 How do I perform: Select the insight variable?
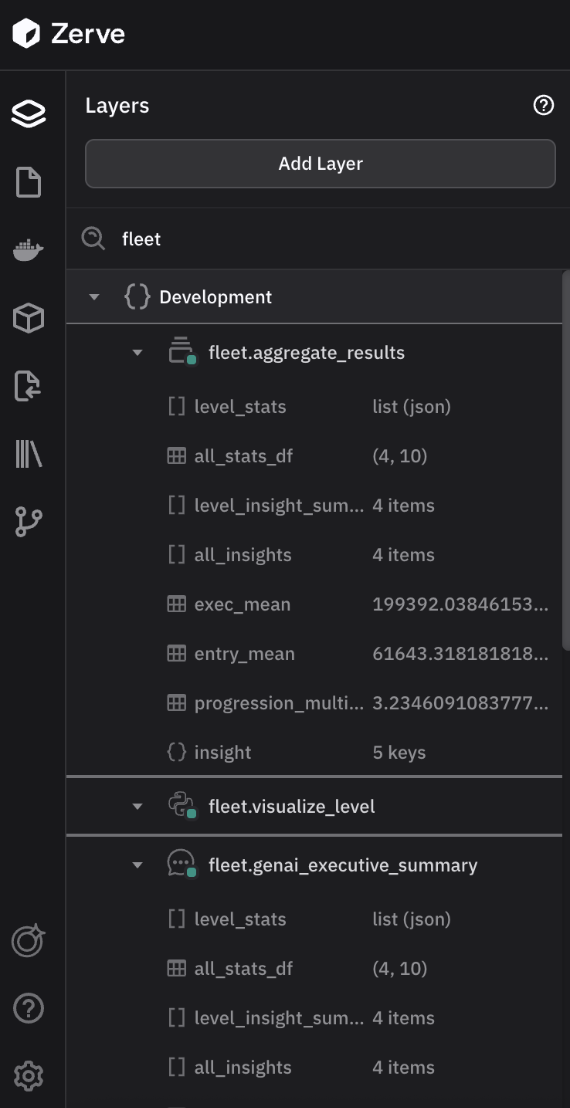click(222, 753)
